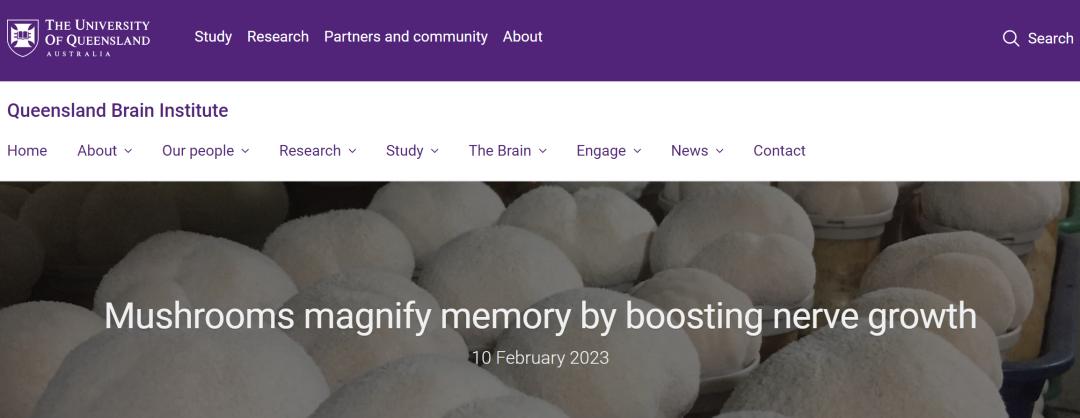This screenshot has width=1080, height=418.
Task: Open the Research link in purple header
Action: 278,36
